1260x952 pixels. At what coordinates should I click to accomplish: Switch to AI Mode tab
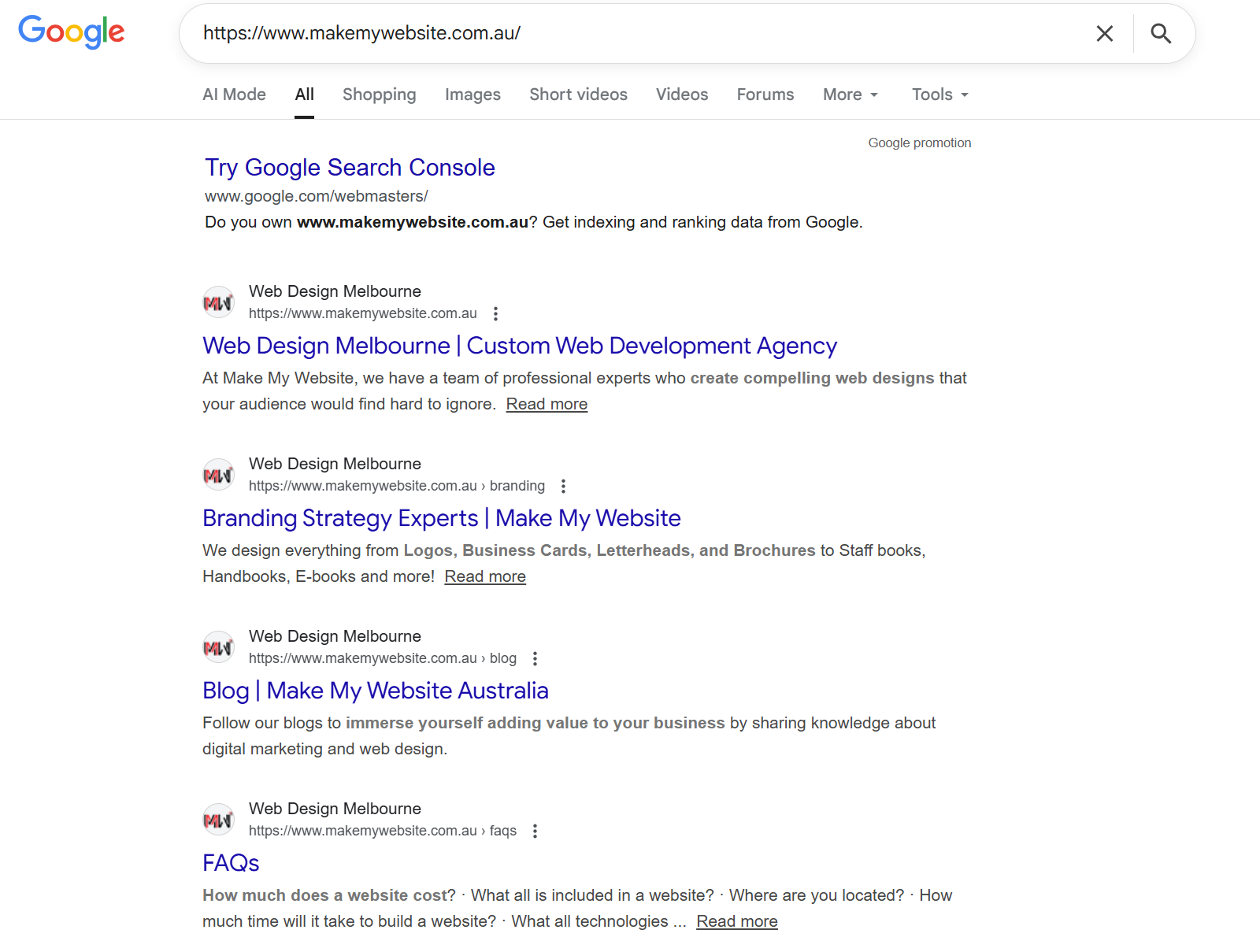click(x=234, y=94)
